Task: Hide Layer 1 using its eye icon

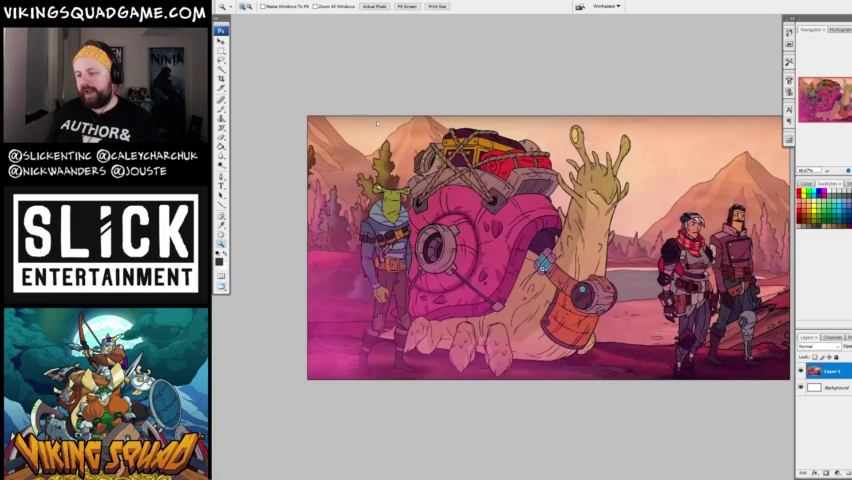Action: tap(801, 371)
